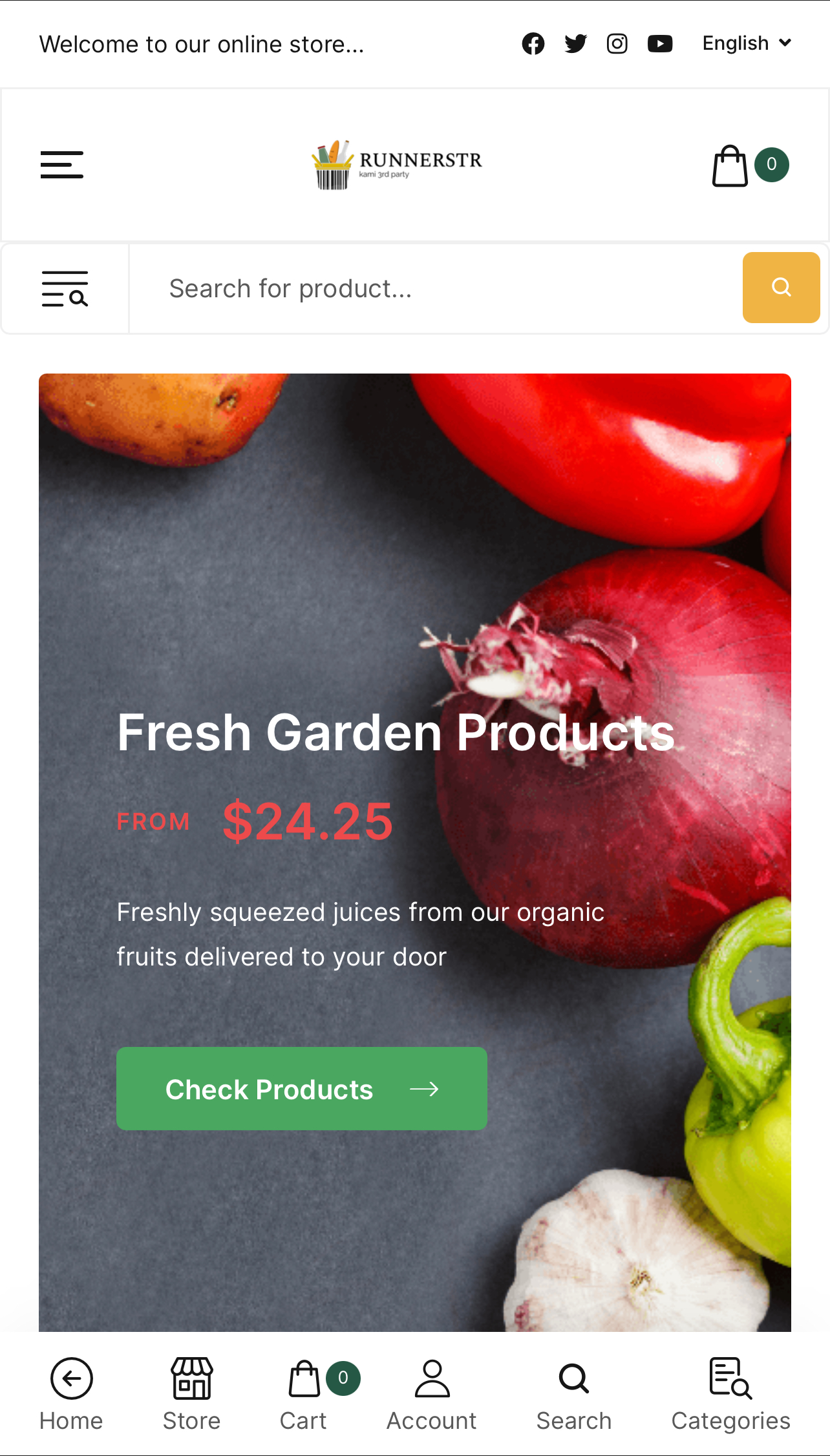The height and width of the screenshot is (1456, 830).
Task: Open the Instagram social link
Action: pos(617,43)
